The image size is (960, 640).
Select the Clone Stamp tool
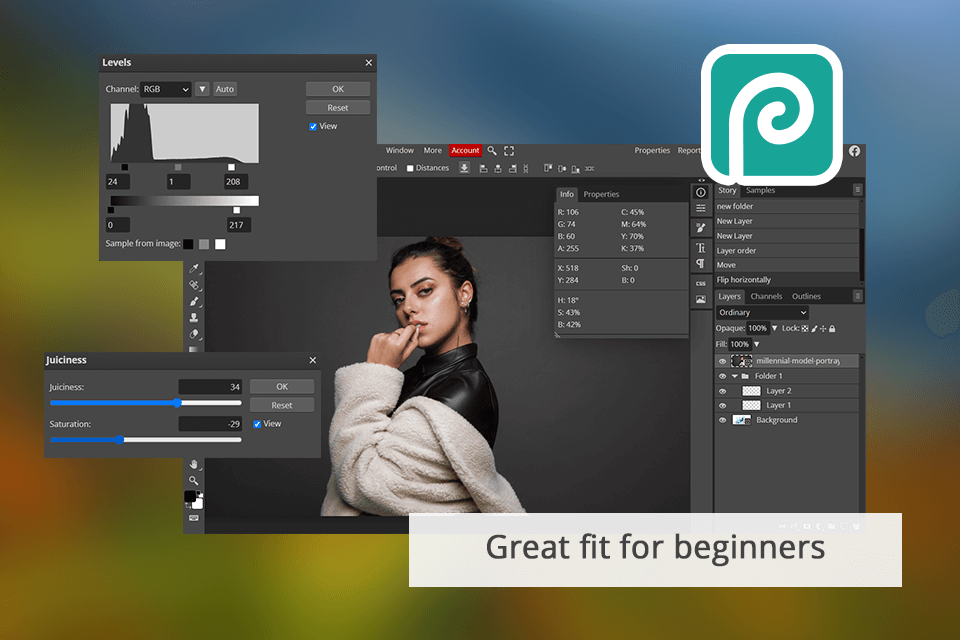click(194, 318)
